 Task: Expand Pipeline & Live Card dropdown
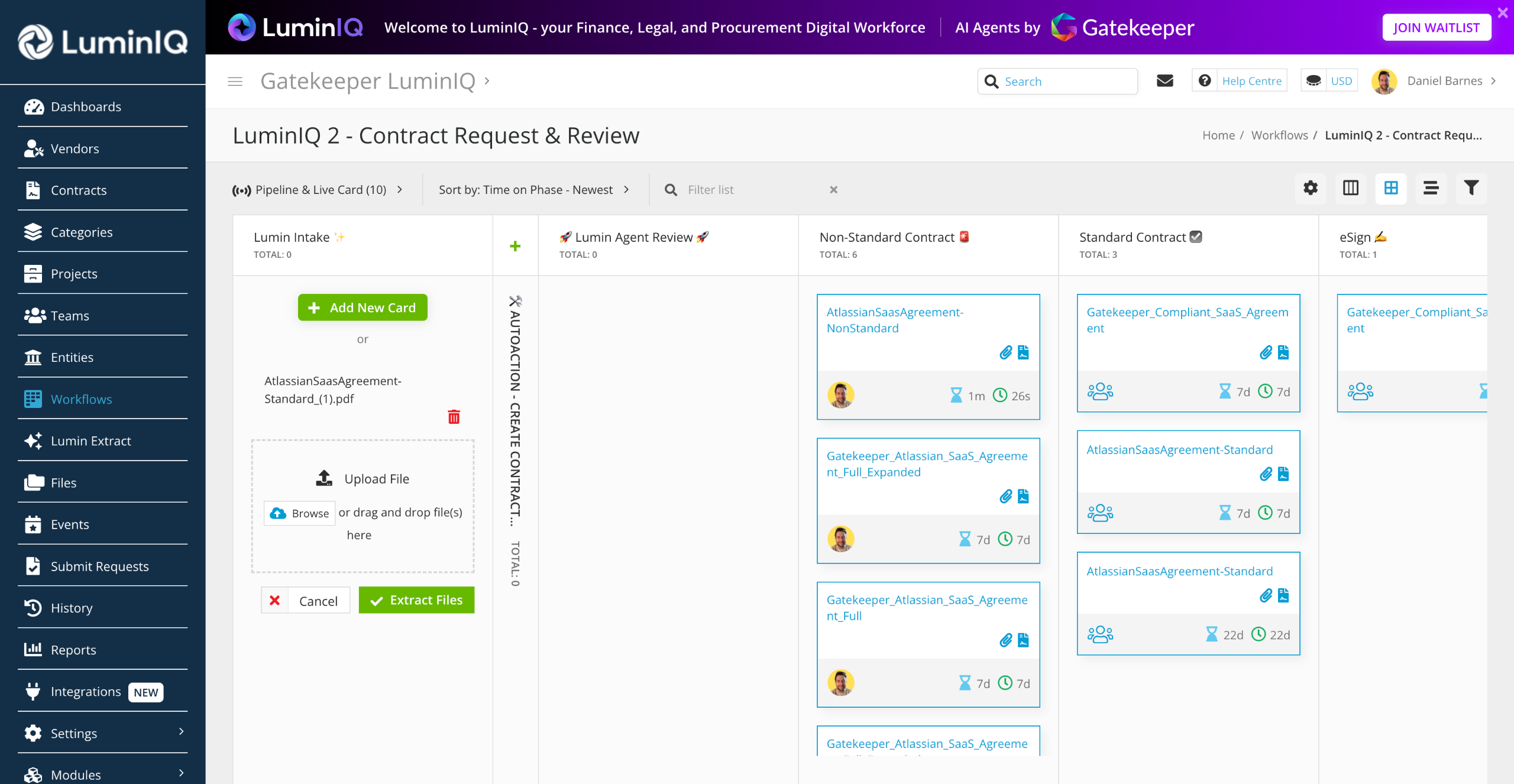[x=318, y=190]
